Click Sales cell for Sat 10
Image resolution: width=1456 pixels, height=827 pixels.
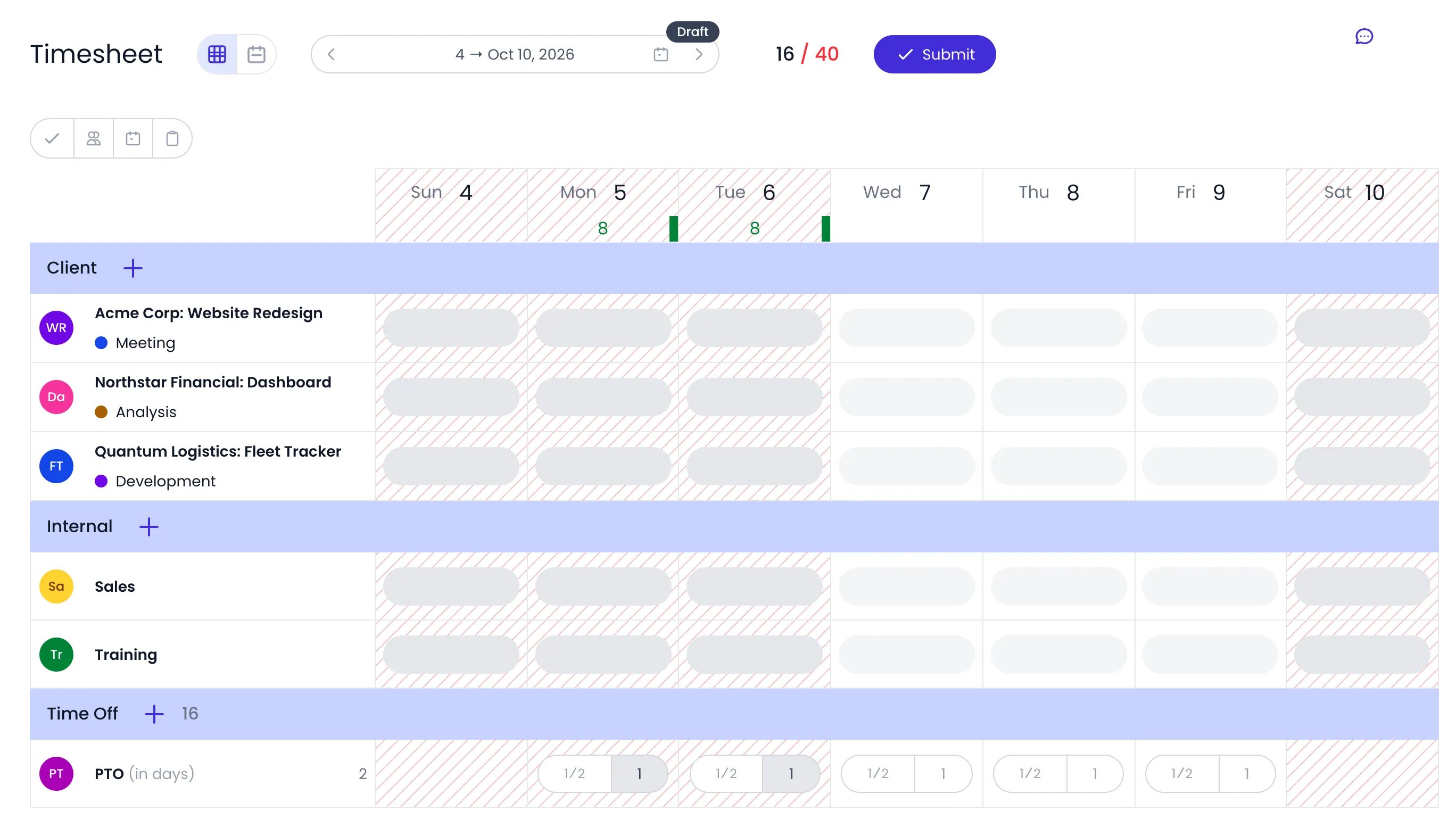pos(1362,586)
